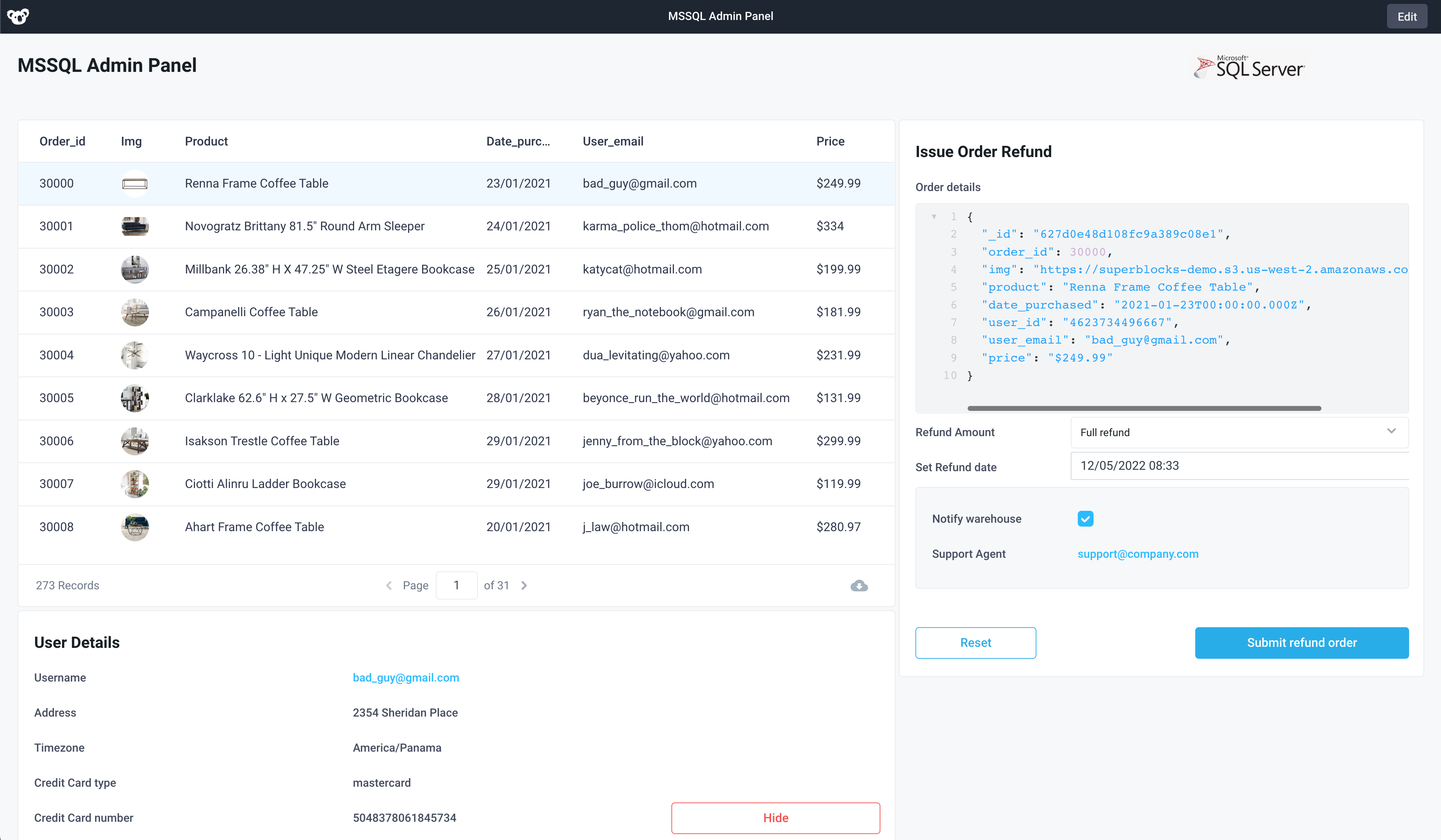1441x840 pixels.
Task: Click JSON price value $249.99
Action: [1080, 358]
